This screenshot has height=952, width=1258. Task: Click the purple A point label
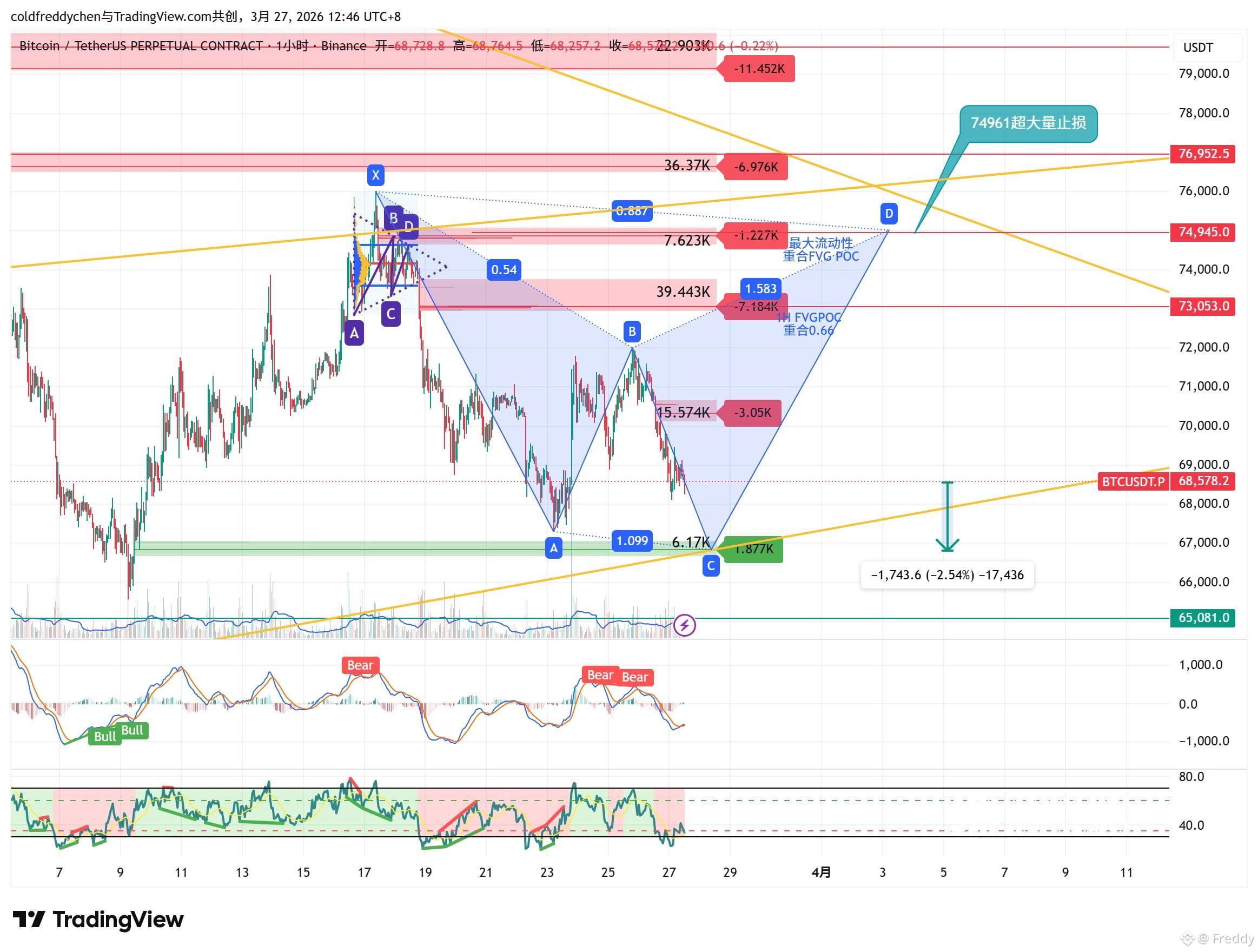pos(354,333)
